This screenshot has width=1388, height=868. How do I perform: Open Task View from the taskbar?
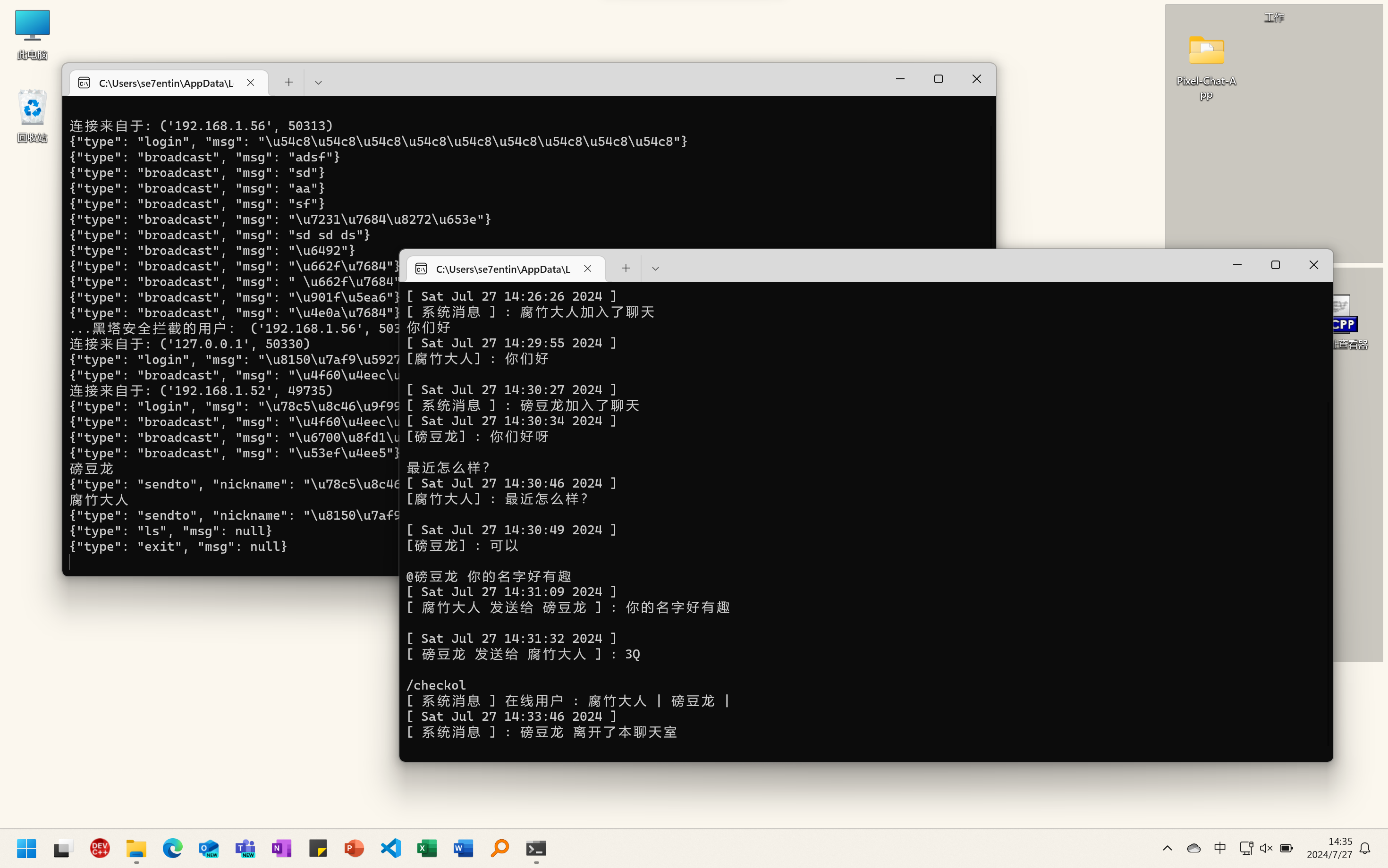pyautogui.click(x=63, y=848)
